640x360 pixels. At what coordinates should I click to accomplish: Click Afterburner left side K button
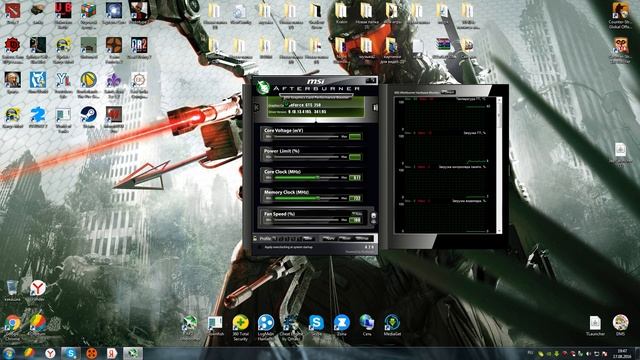coord(256,107)
